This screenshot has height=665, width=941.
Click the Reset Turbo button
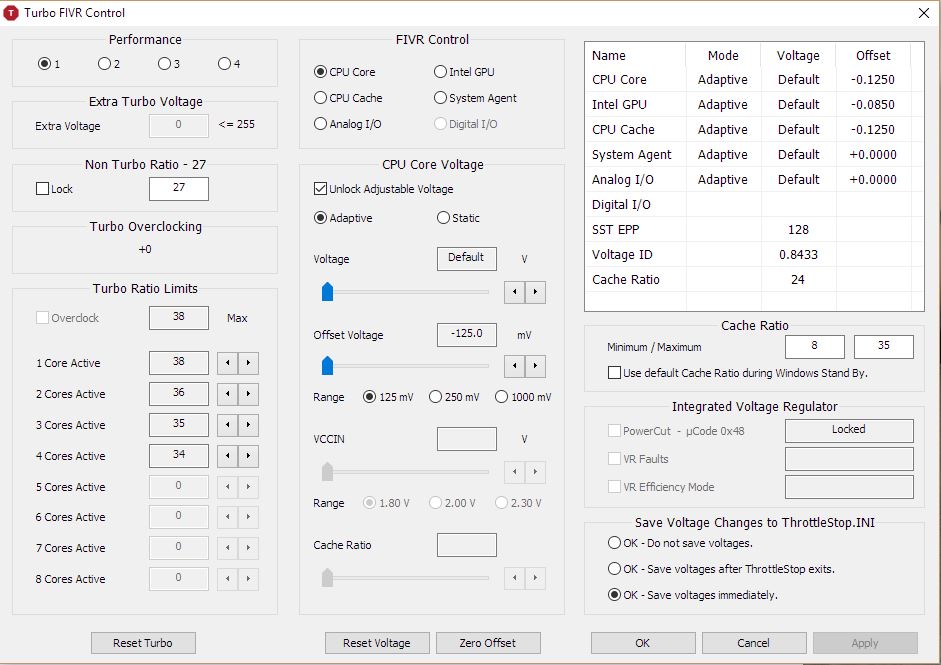coord(143,643)
